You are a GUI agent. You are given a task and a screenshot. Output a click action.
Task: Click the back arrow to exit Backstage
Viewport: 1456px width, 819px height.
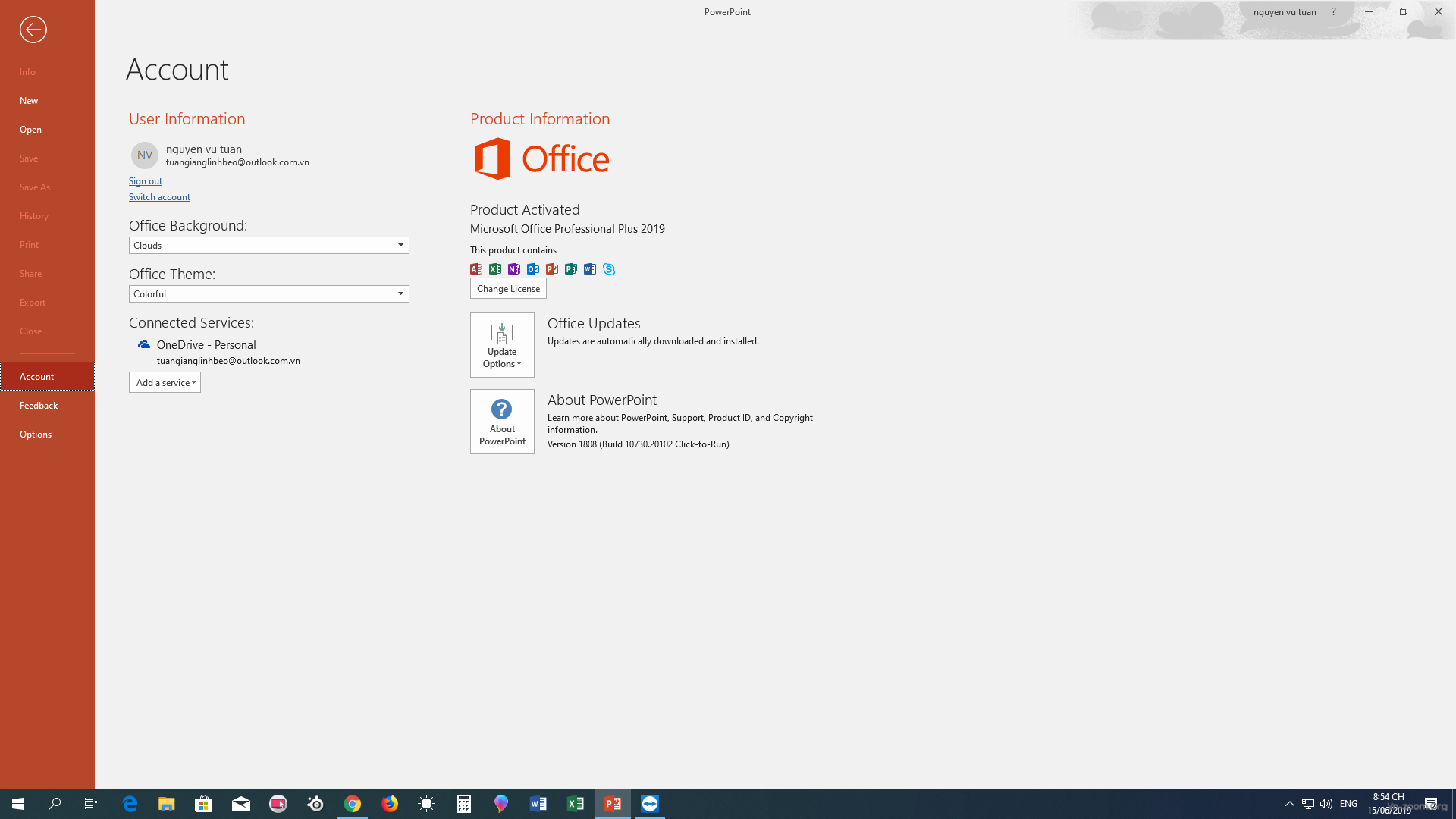click(x=33, y=30)
